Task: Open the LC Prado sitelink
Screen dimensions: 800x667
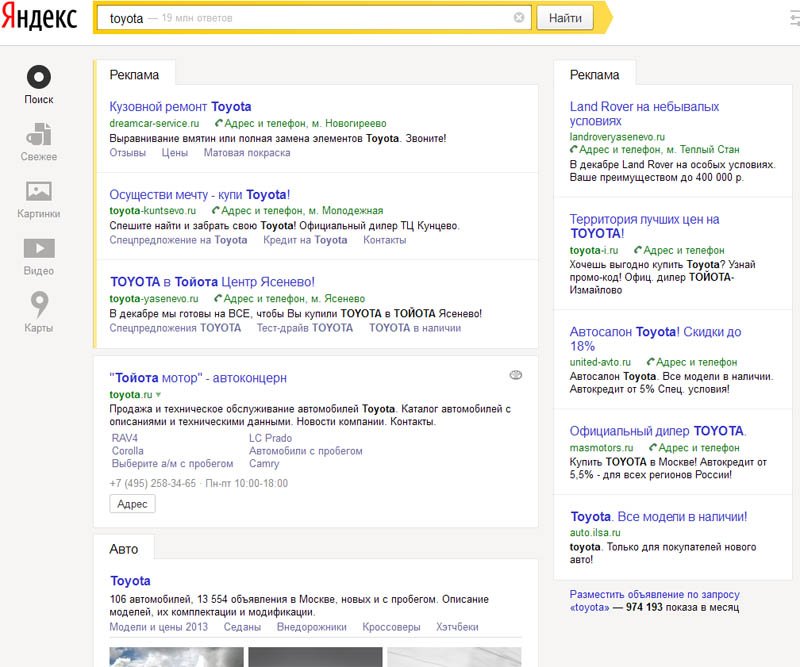Action: (270, 438)
